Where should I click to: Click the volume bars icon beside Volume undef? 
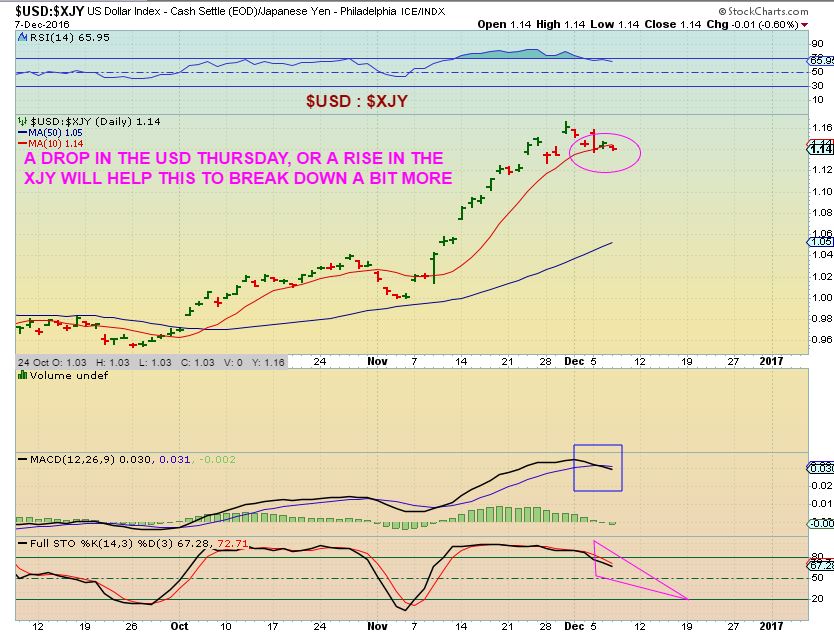point(22,375)
